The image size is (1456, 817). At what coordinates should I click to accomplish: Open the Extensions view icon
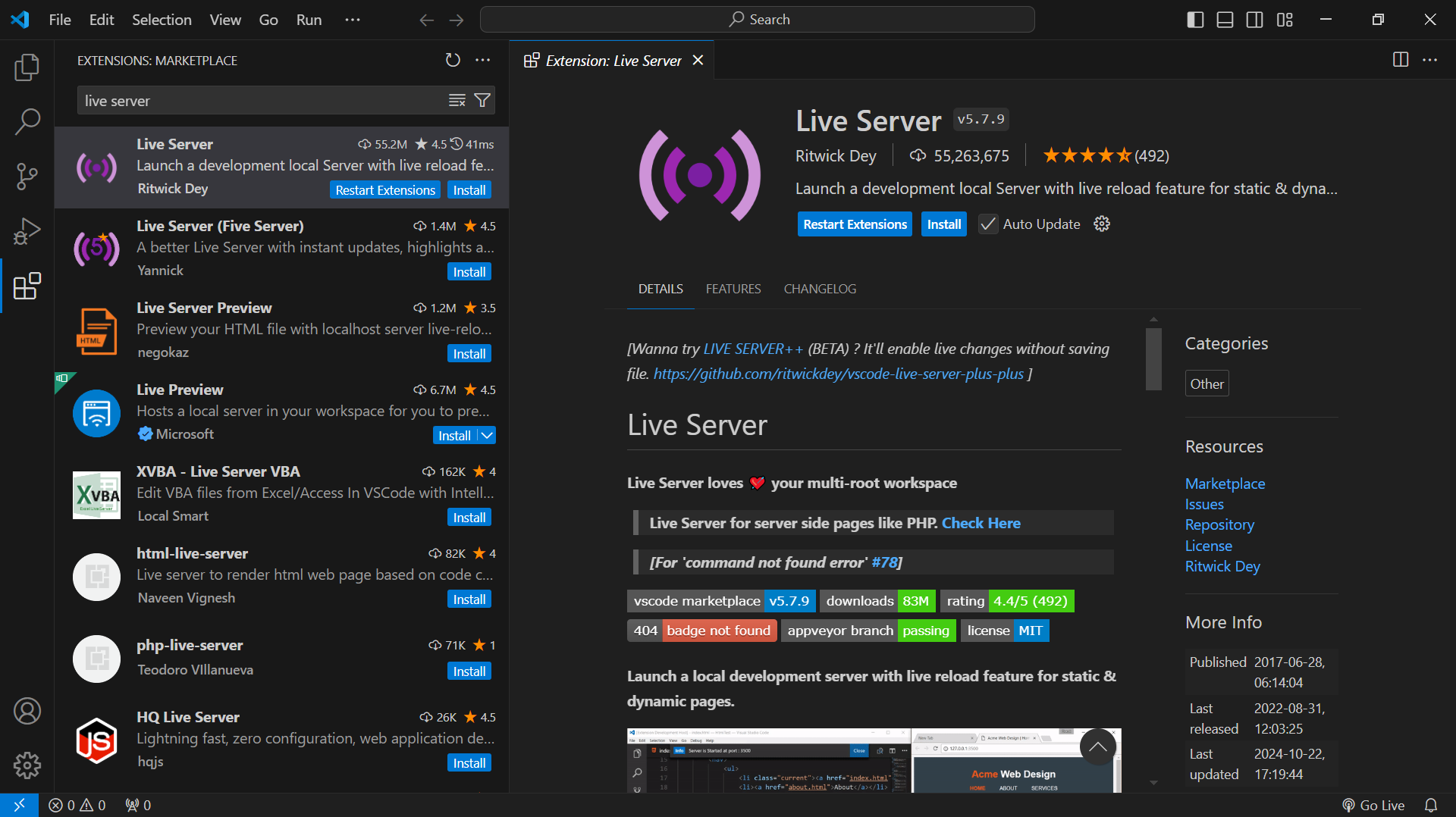27,286
